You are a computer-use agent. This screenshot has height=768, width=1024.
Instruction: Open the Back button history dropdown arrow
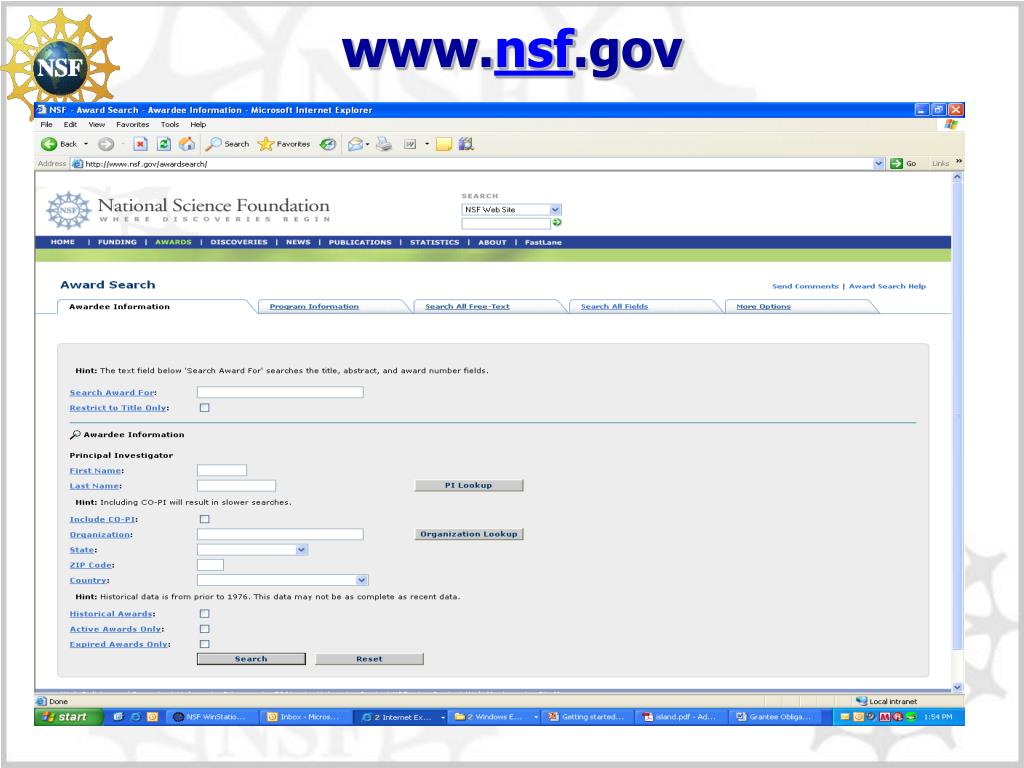(86, 144)
